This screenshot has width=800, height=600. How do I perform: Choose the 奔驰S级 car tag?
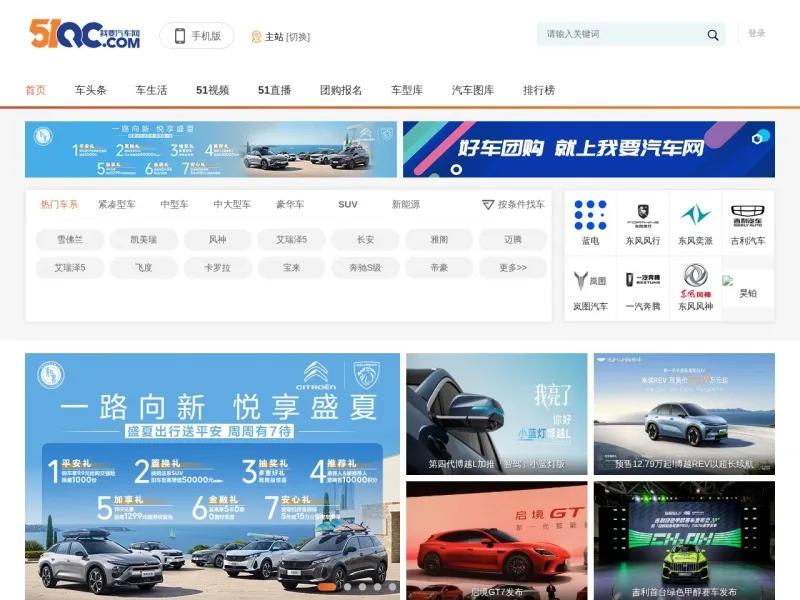pos(365,267)
